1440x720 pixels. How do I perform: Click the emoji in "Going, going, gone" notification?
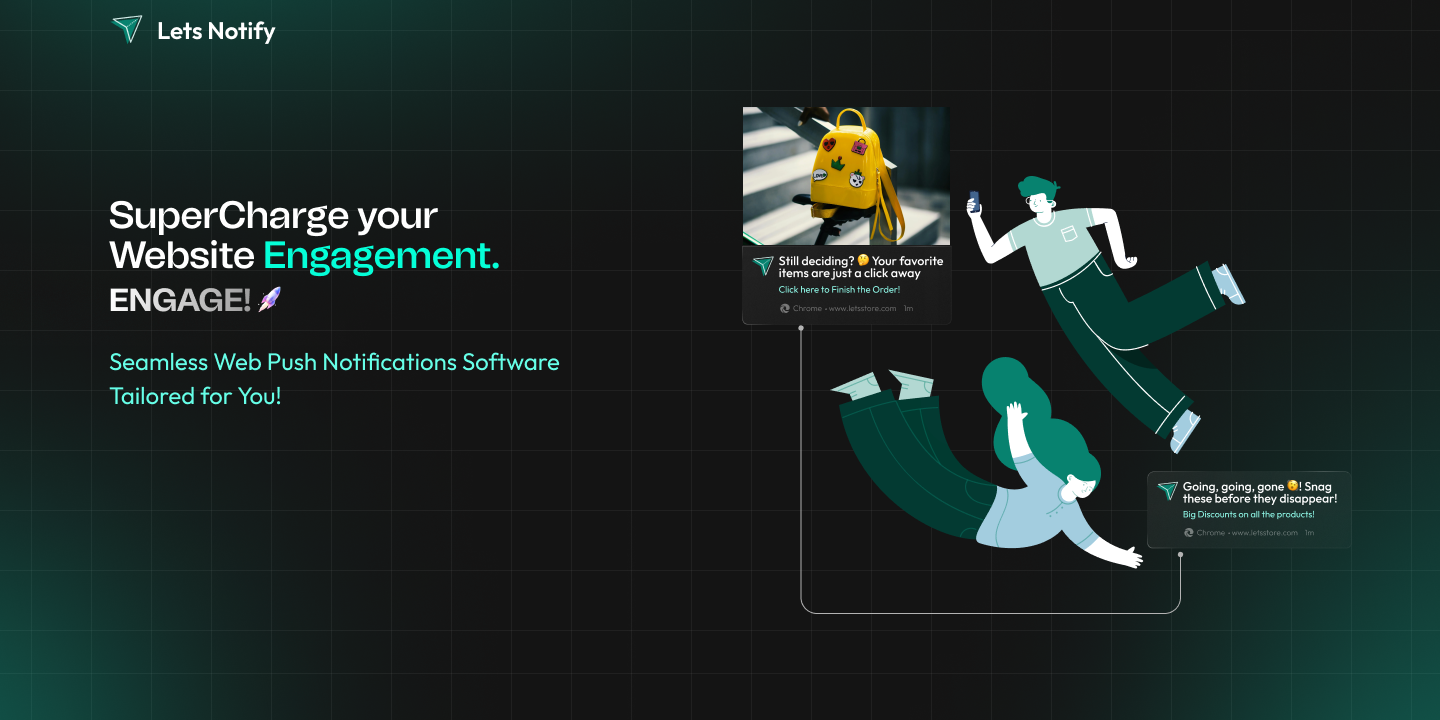click(1292, 487)
